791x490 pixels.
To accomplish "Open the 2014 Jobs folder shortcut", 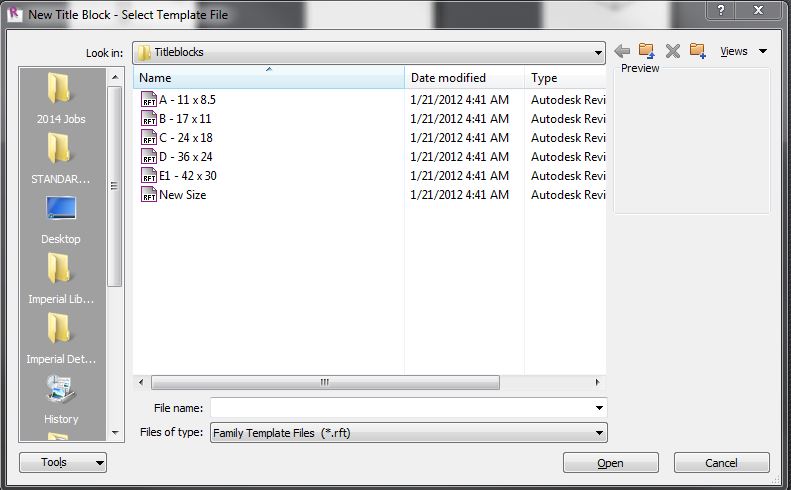I will tap(61, 99).
